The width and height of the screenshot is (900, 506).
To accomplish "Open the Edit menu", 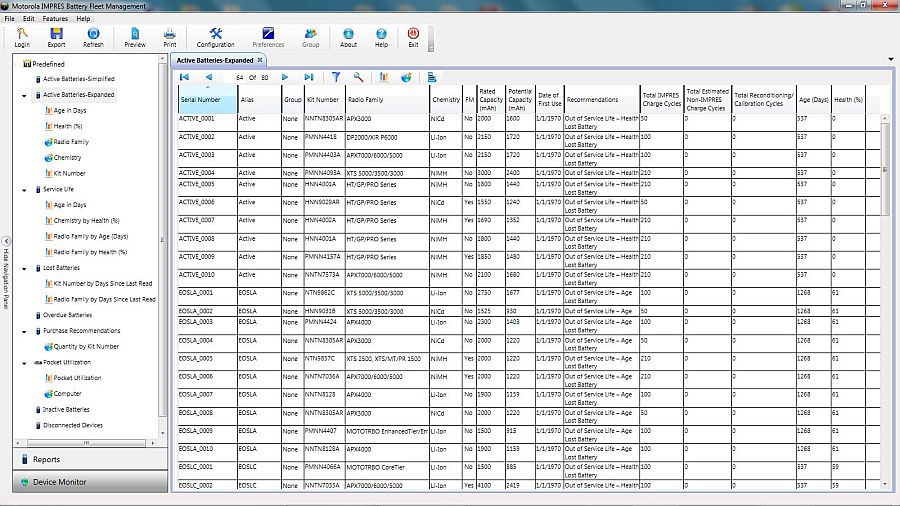I will 29,18.
